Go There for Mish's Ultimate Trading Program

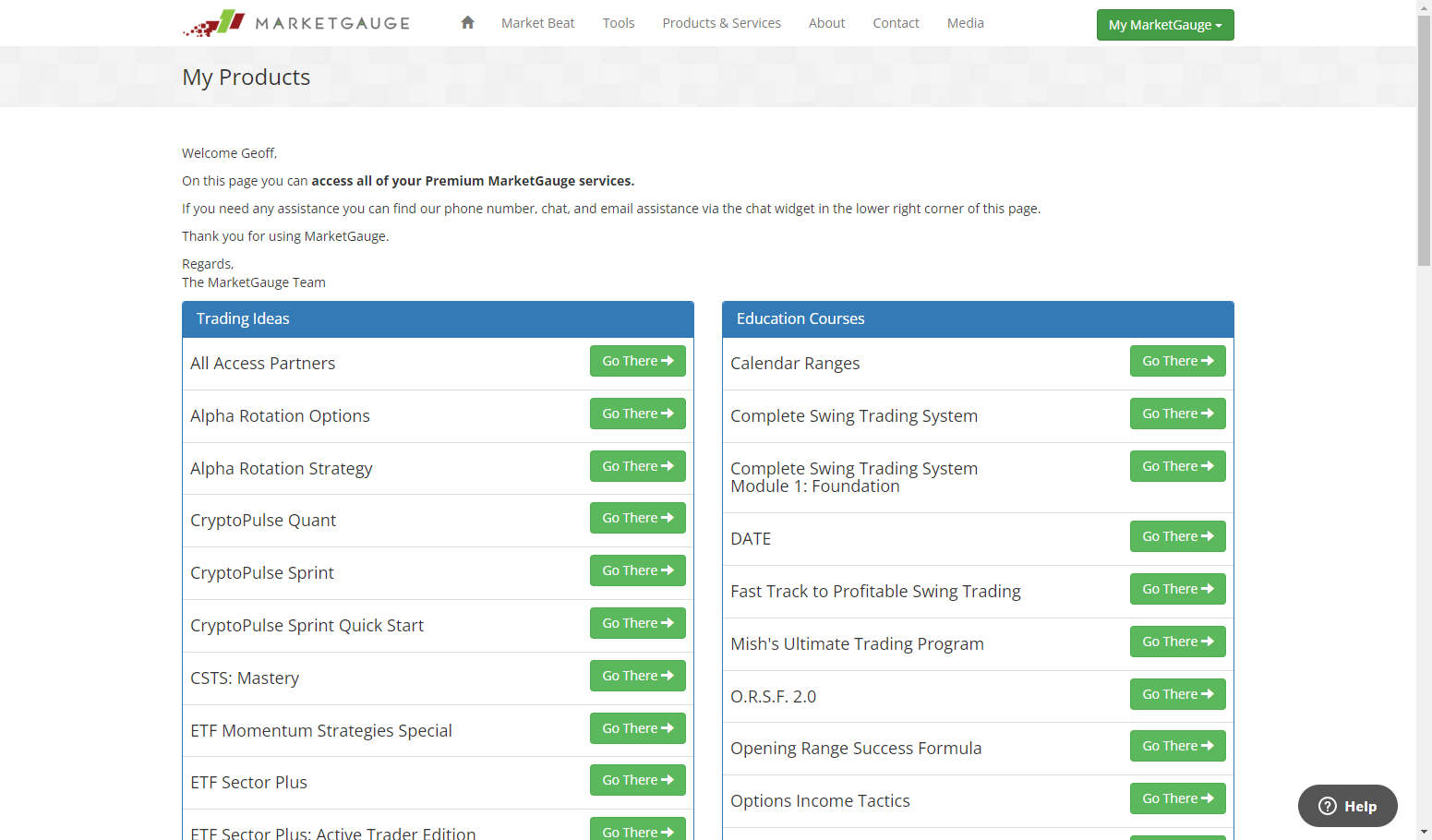click(1178, 642)
